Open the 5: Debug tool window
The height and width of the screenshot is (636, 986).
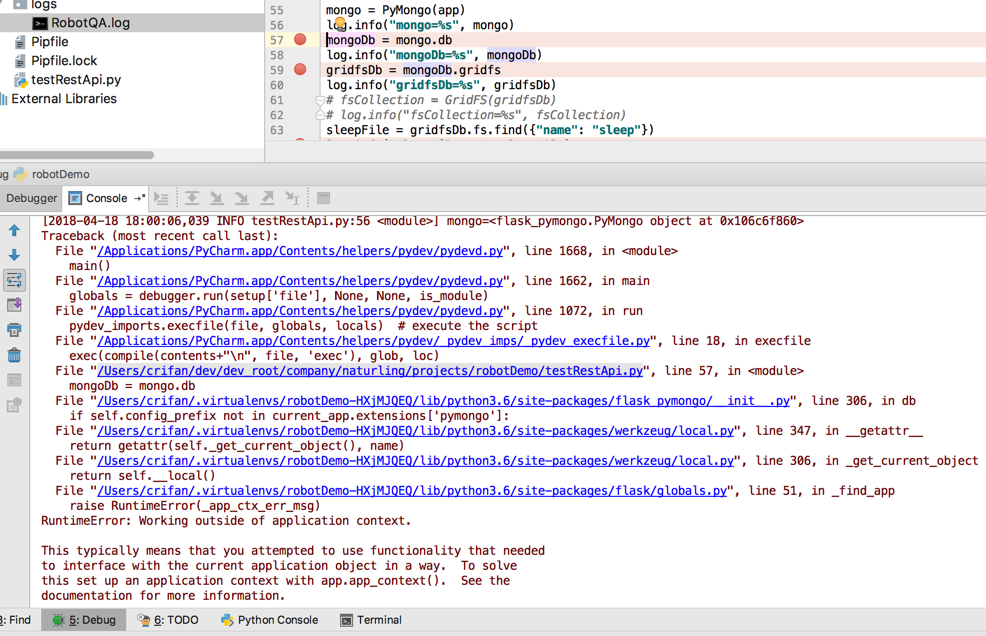click(x=84, y=620)
